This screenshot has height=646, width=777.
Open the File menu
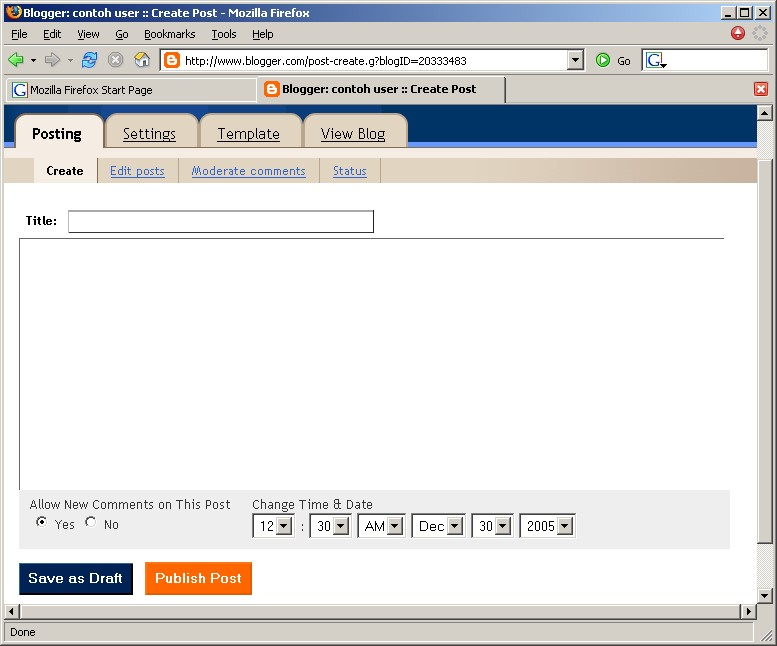[x=19, y=34]
